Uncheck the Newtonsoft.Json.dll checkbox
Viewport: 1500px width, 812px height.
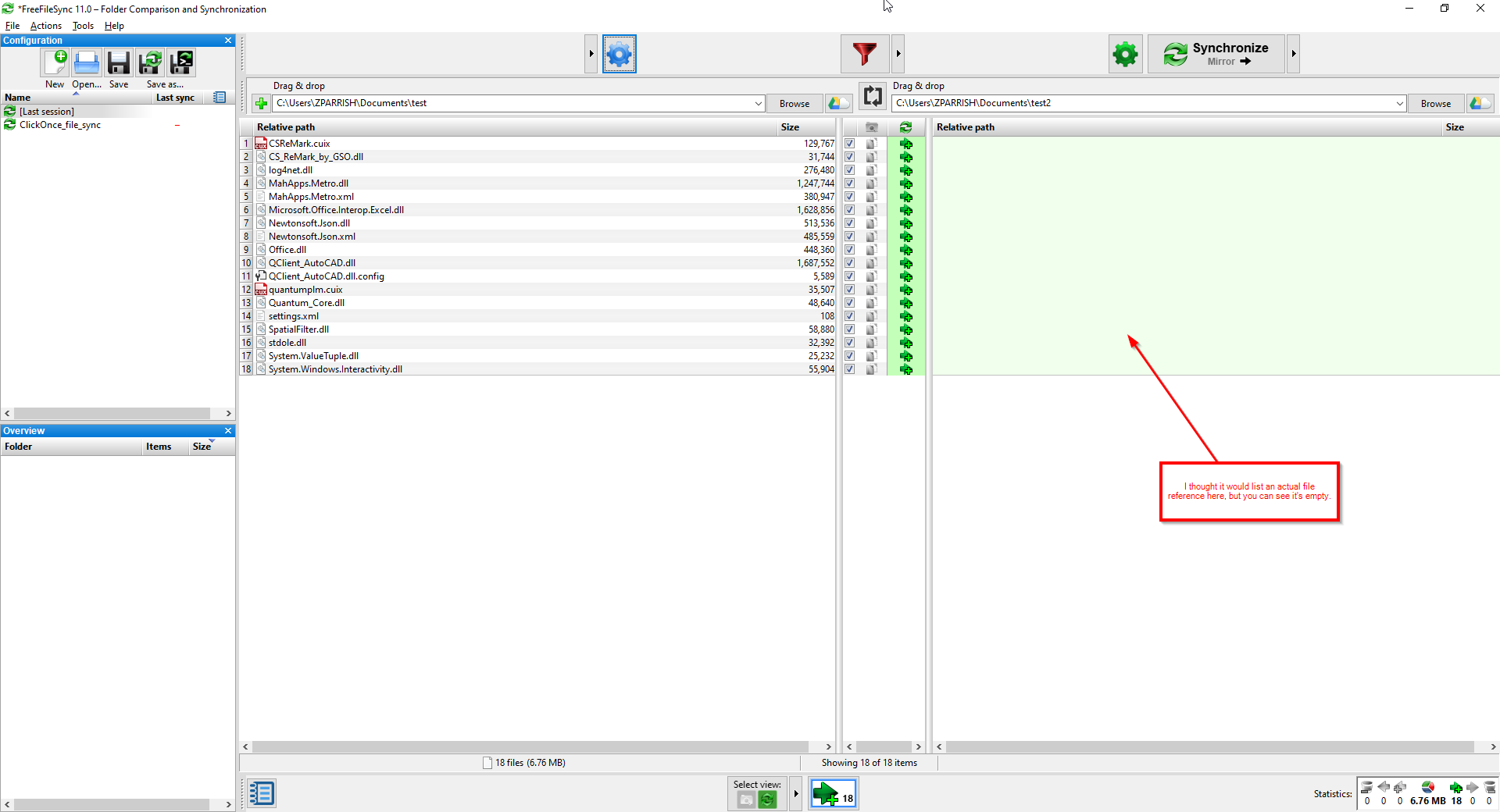849,223
